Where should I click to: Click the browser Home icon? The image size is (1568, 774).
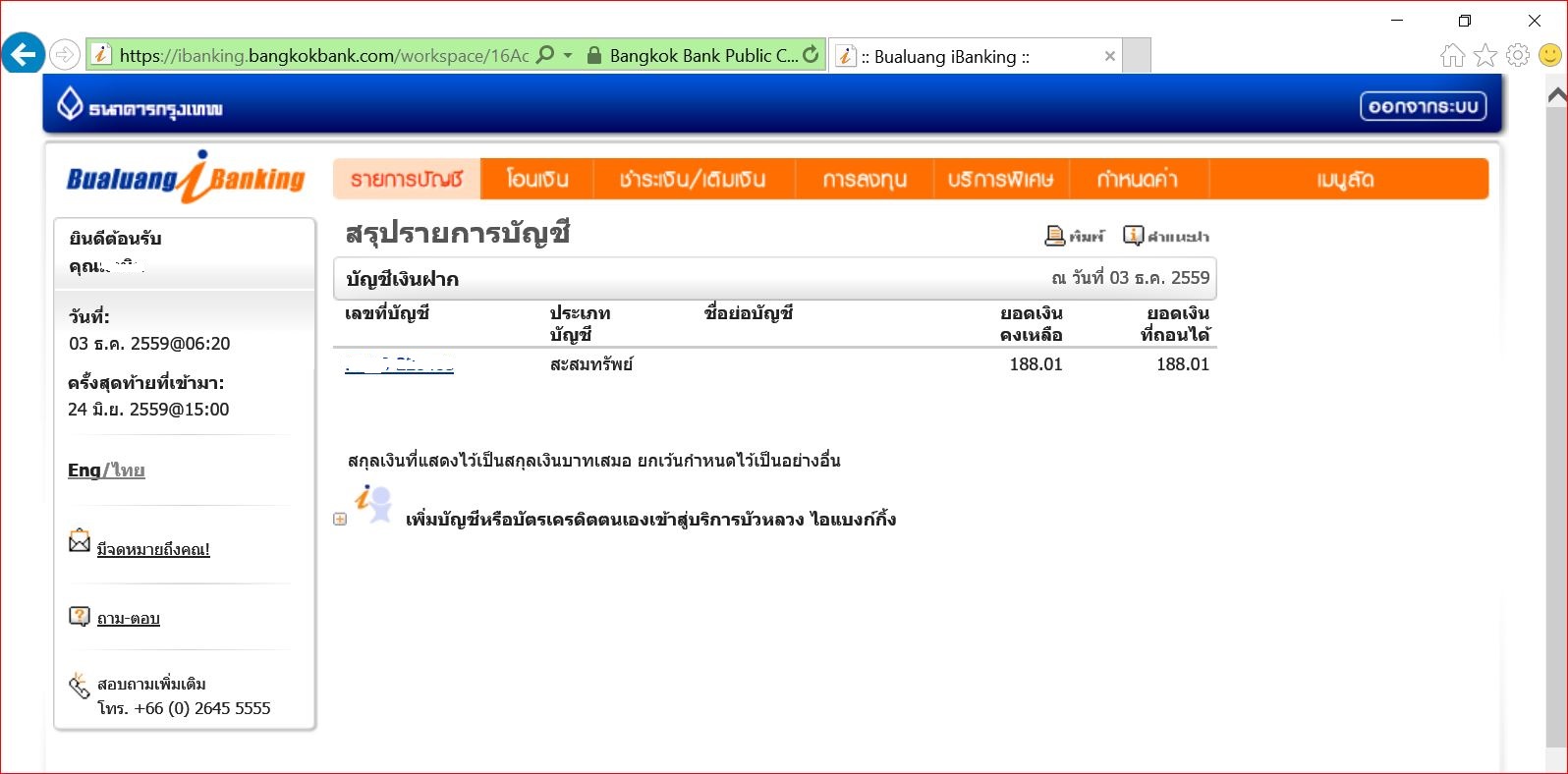pyautogui.click(x=1452, y=56)
